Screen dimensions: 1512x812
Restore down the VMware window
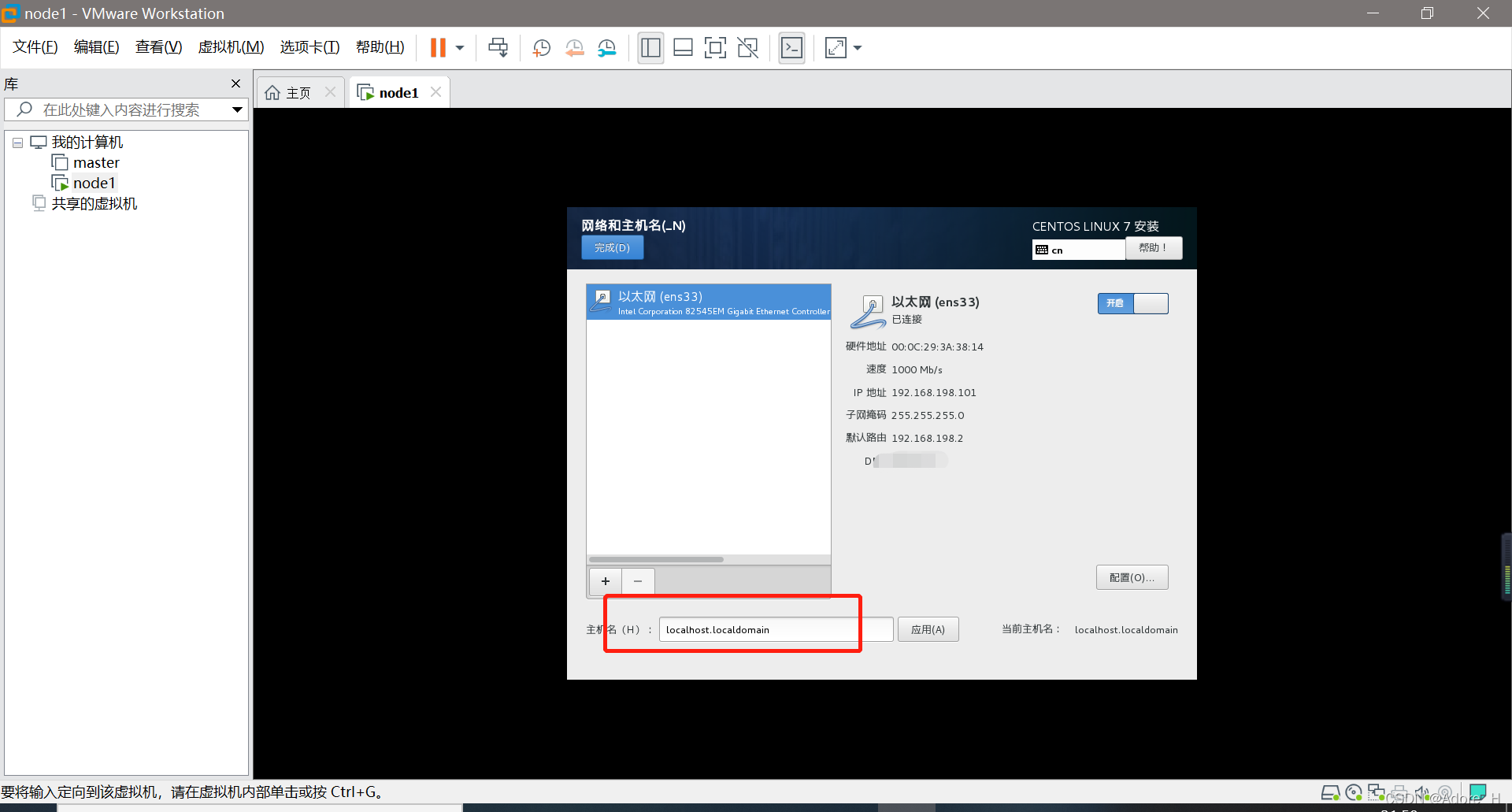(x=1427, y=13)
